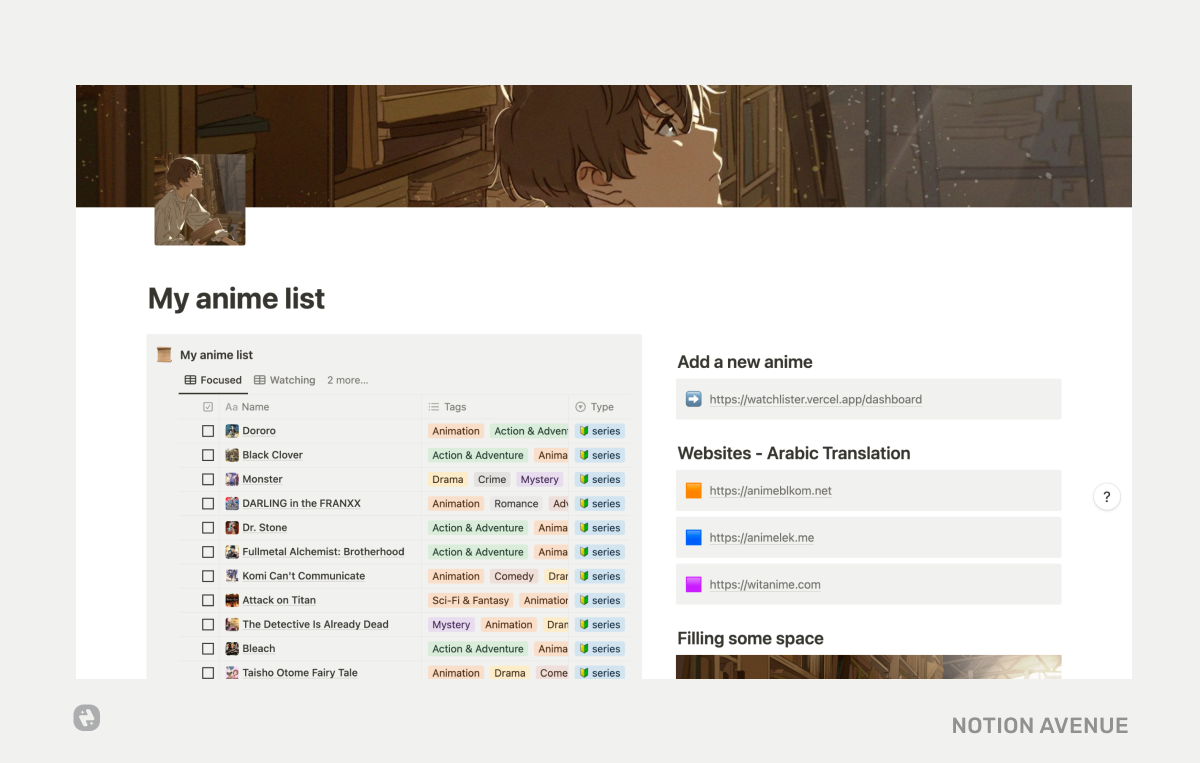Click the blue arrow icon on the watchlister bookmark
Screen dimensions: 1200x763
(693, 399)
